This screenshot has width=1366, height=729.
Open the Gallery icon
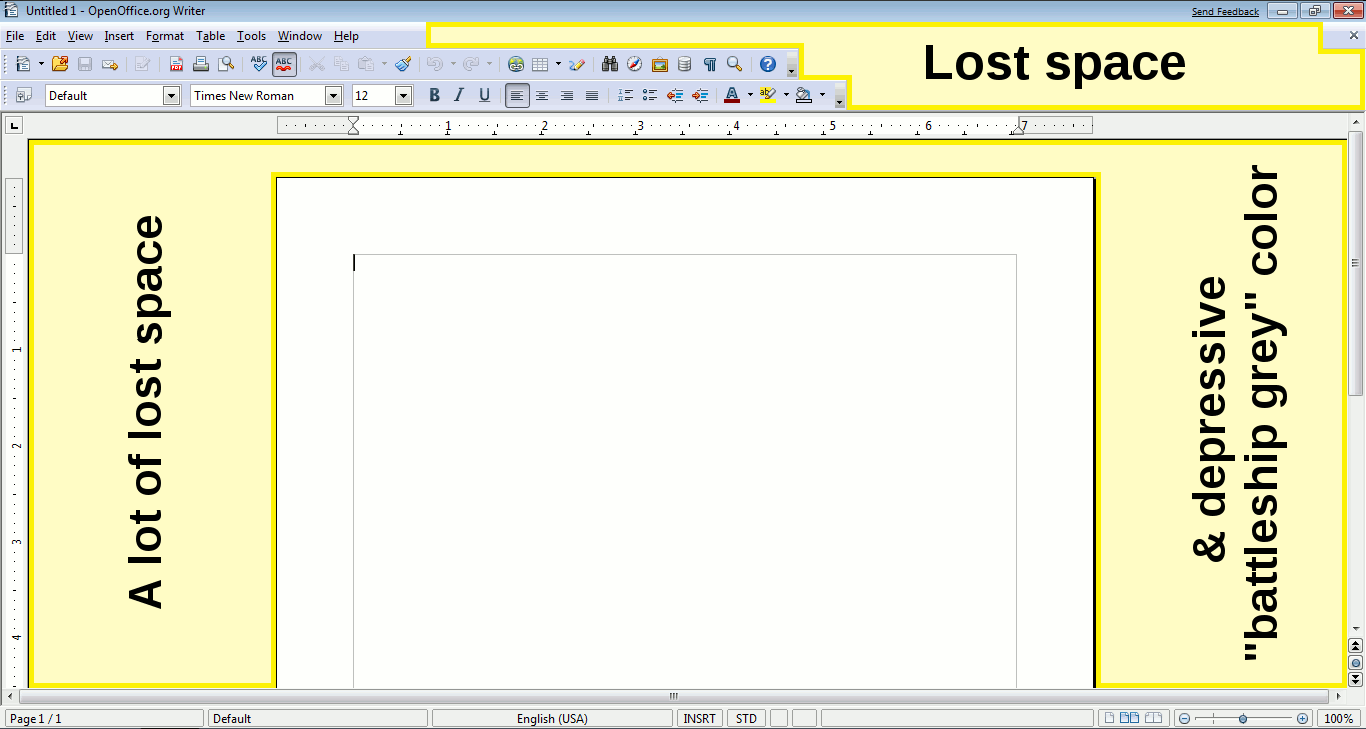click(660, 64)
